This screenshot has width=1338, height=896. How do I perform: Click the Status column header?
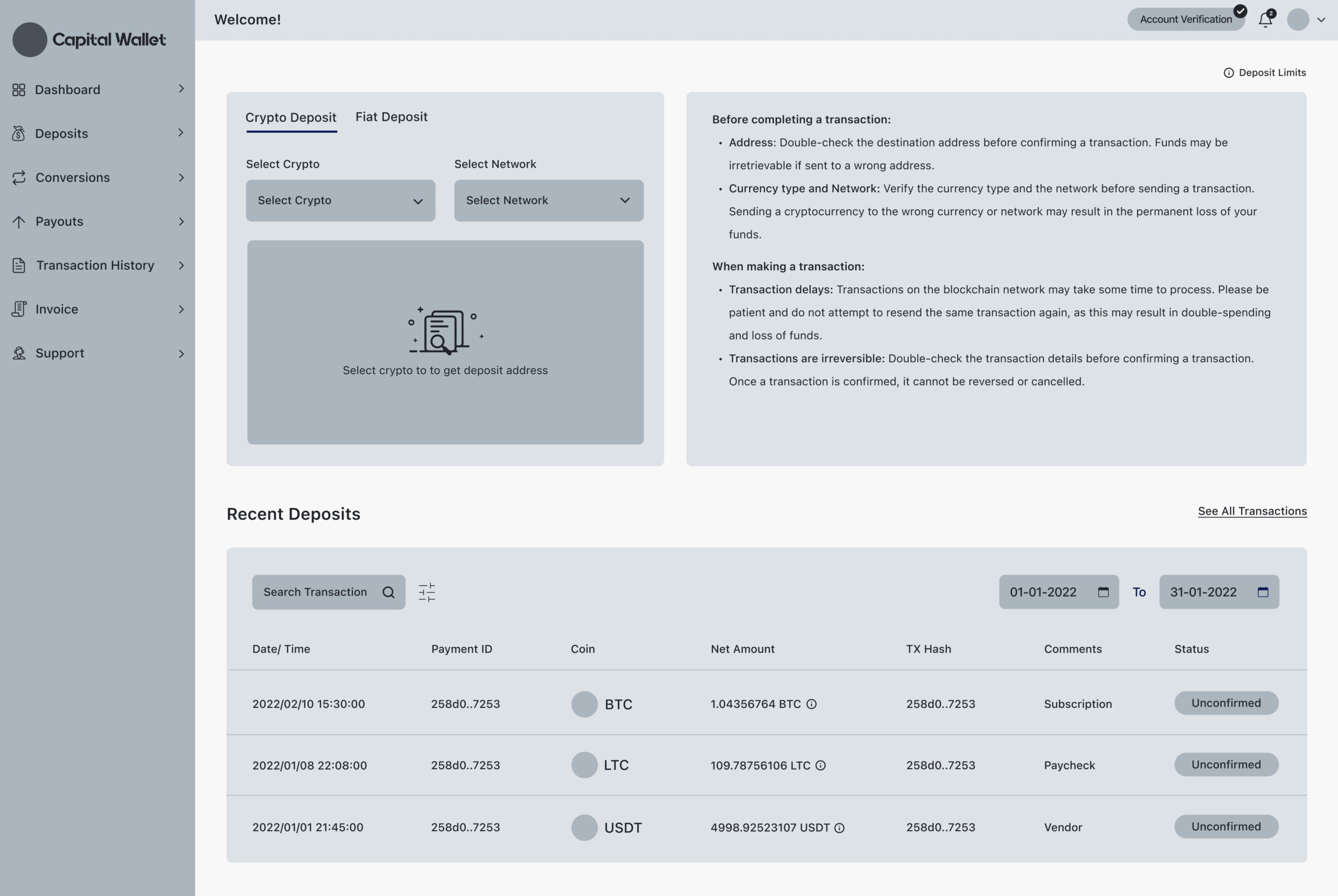pos(1192,649)
